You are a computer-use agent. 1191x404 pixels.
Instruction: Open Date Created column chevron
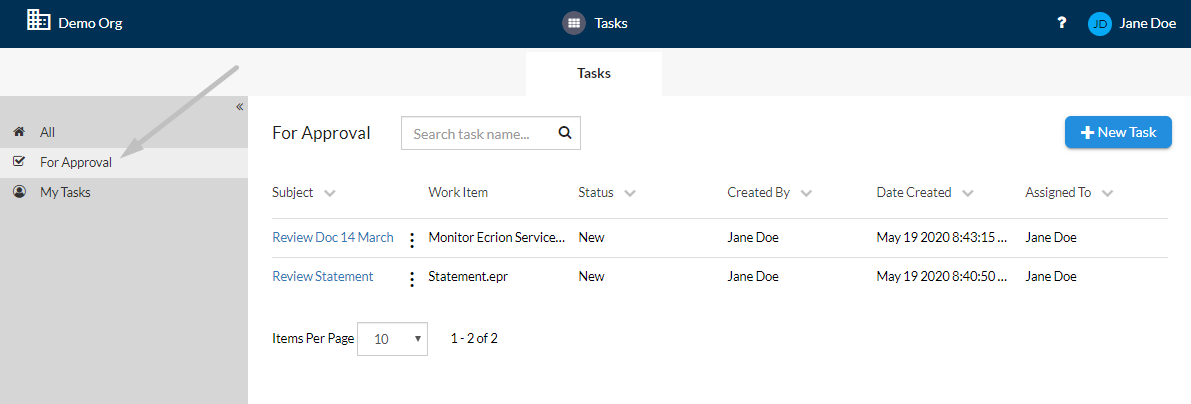click(967, 194)
